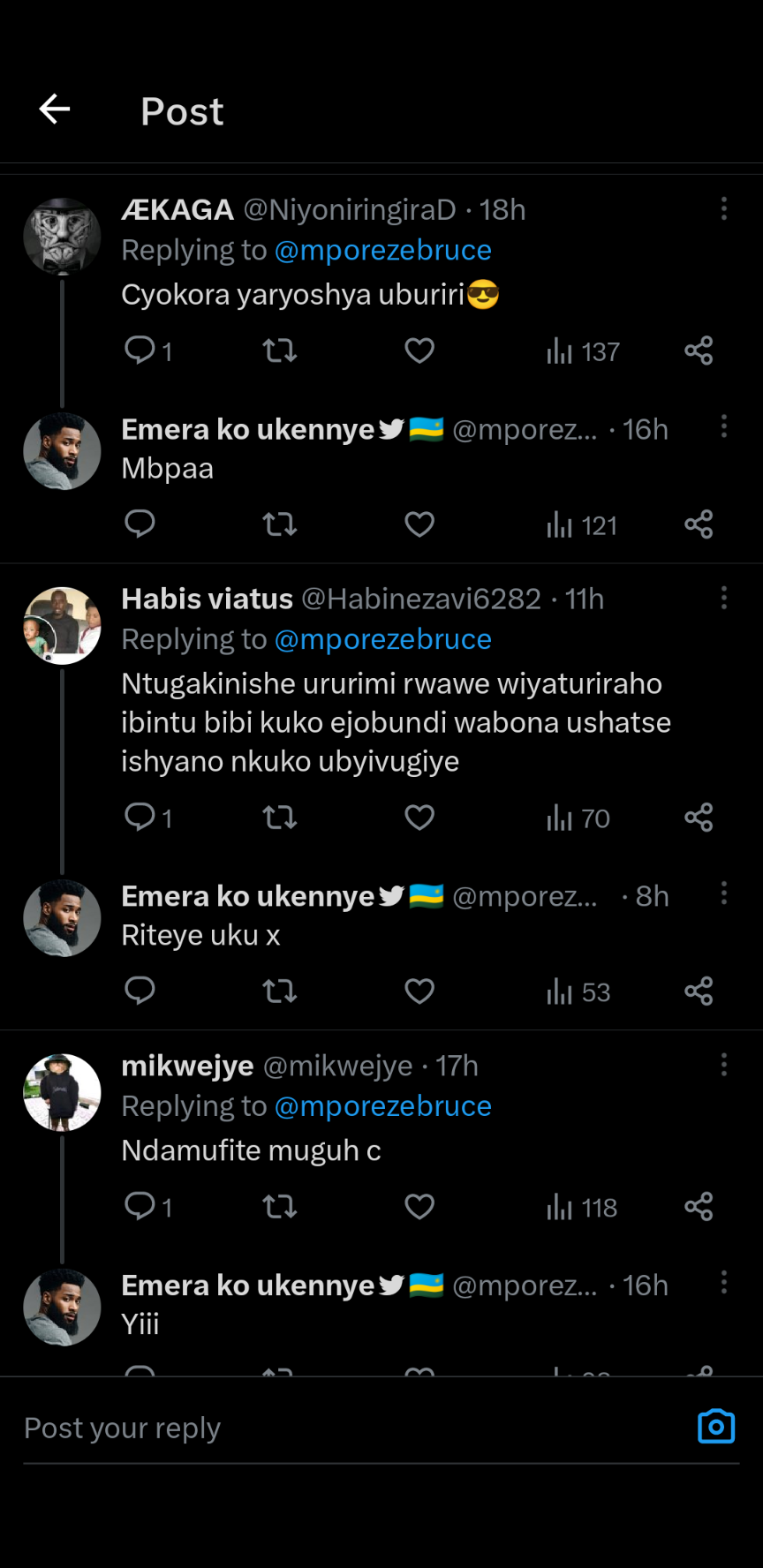Go back using the arrow icon

55,109
